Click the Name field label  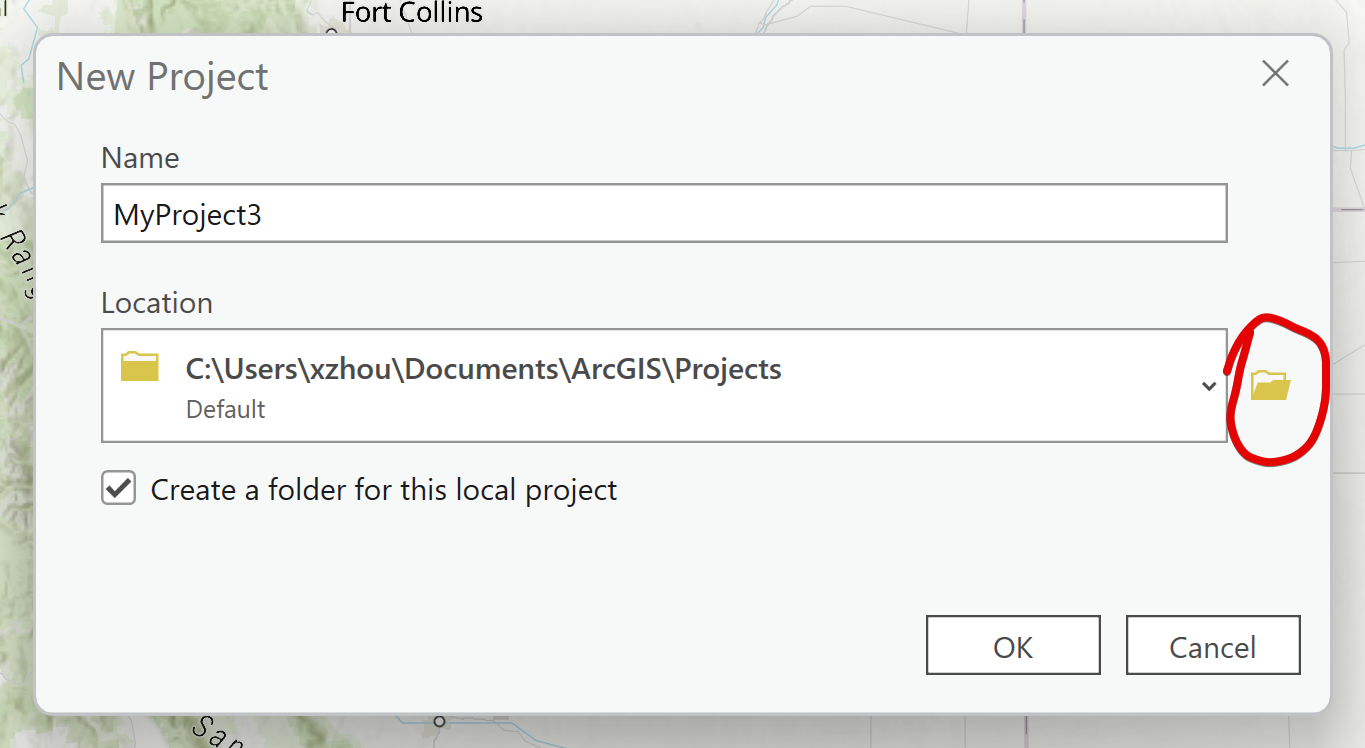(140, 158)
